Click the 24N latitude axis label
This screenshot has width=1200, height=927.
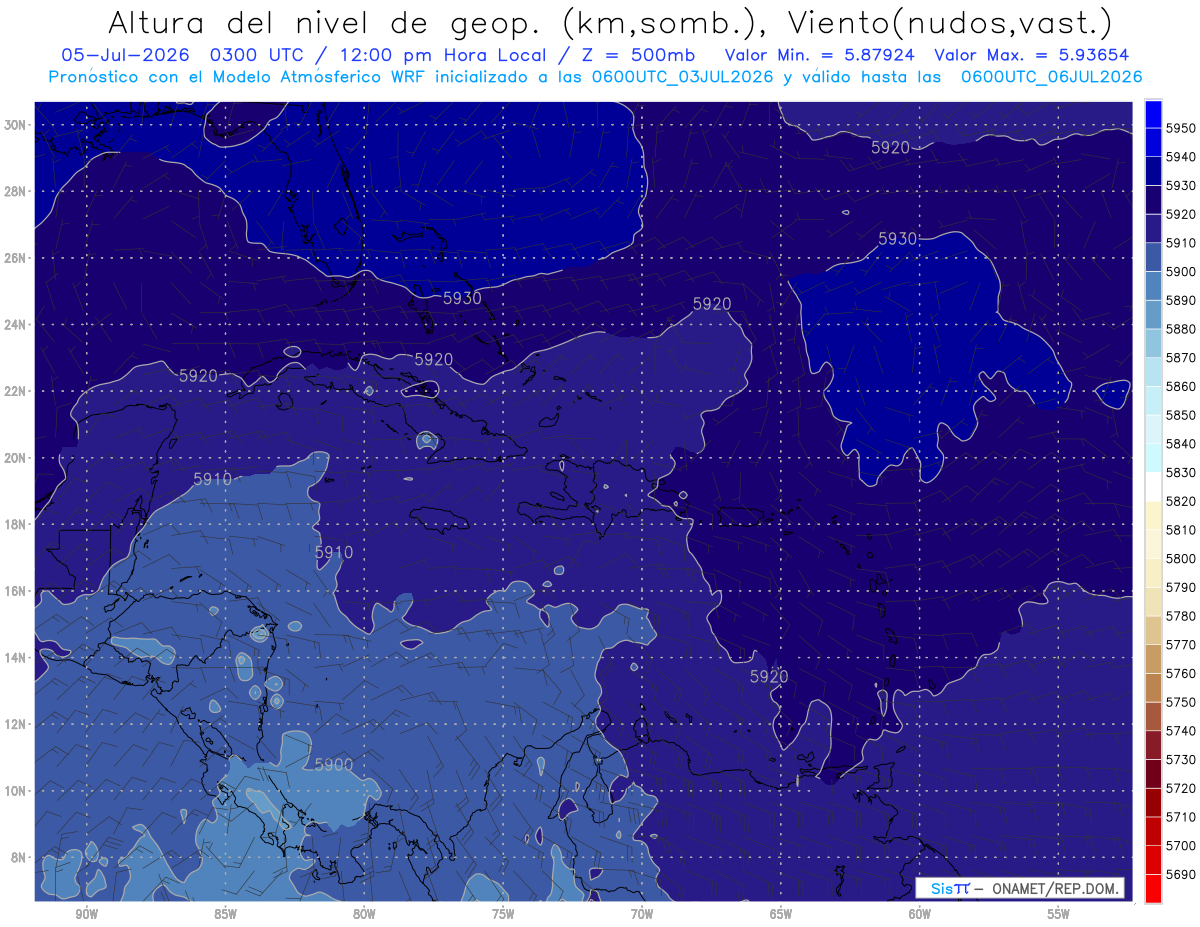pos(17,325)
